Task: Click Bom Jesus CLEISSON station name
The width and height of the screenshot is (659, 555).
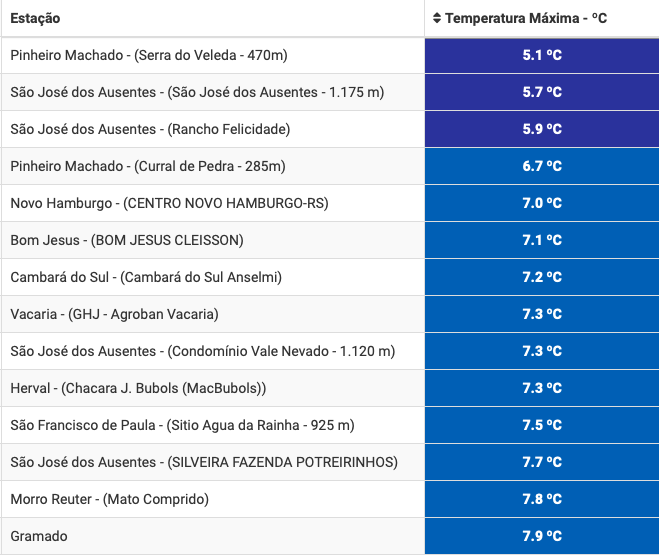Action: coord(127,240)
